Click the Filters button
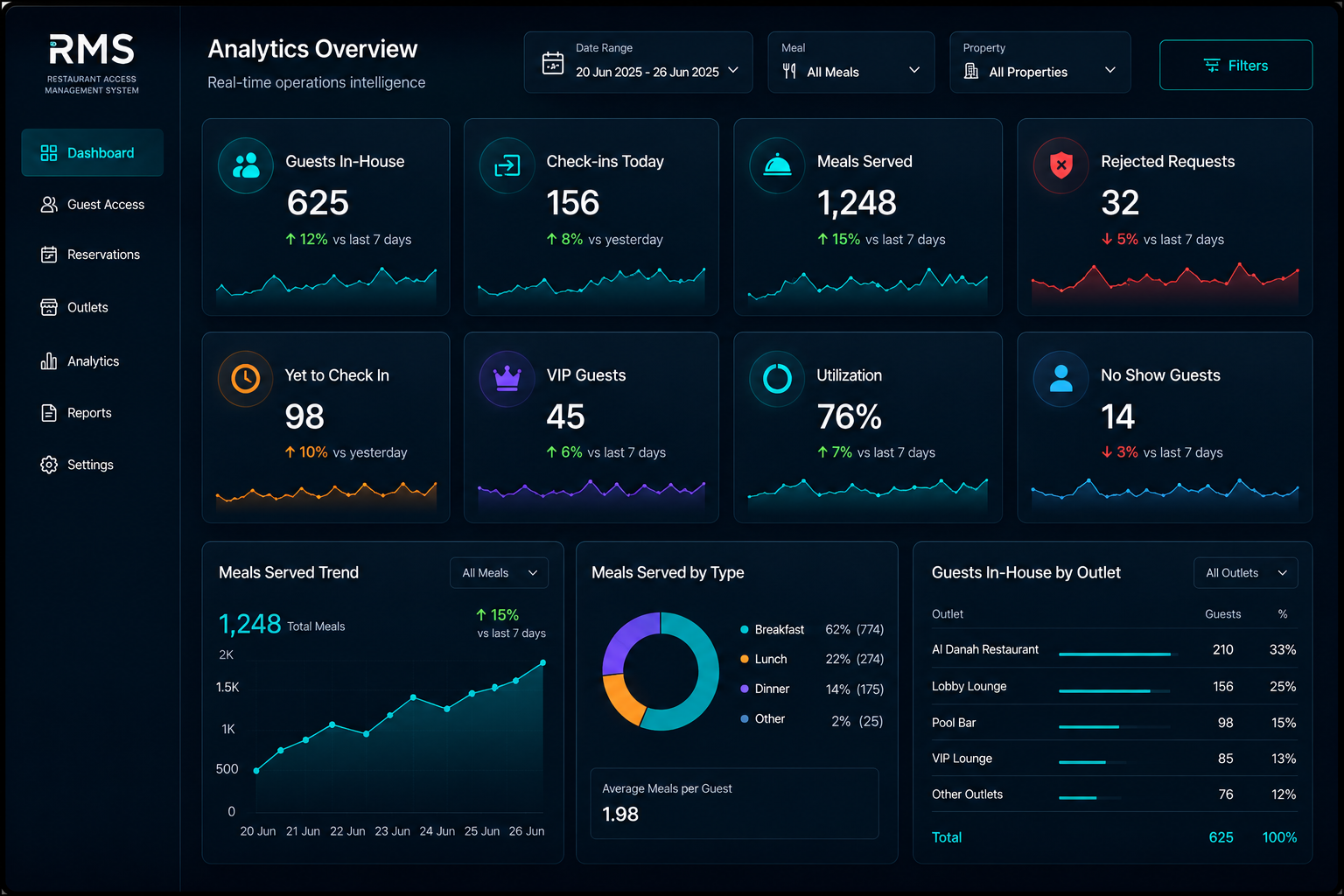 (1235, 66)
